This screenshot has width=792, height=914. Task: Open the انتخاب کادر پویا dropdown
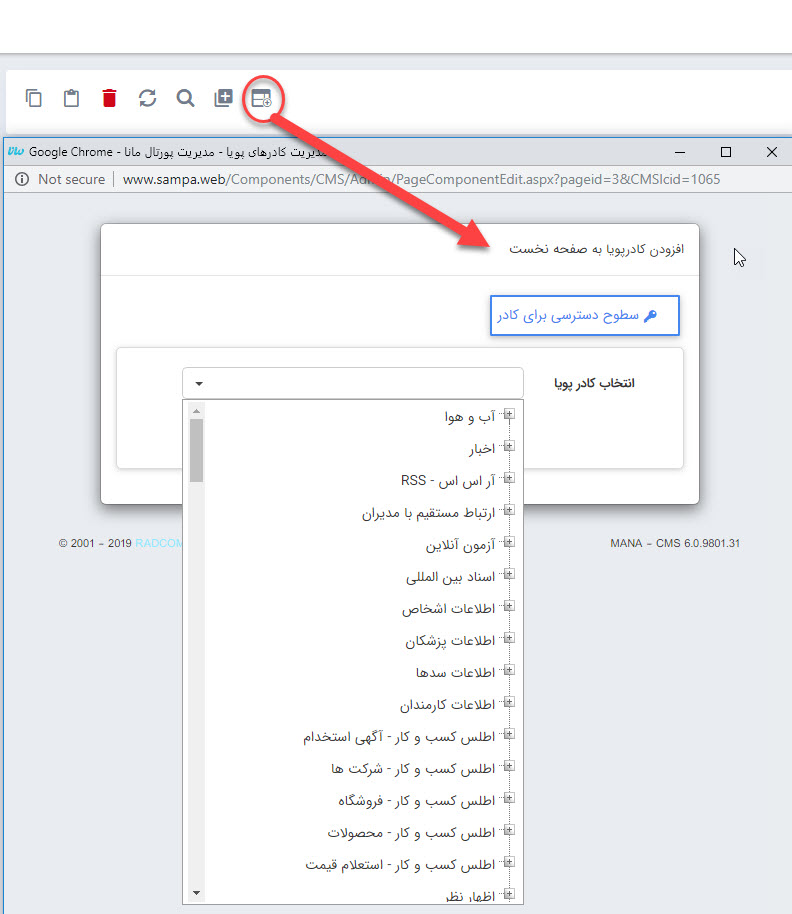tap(352, 383)
